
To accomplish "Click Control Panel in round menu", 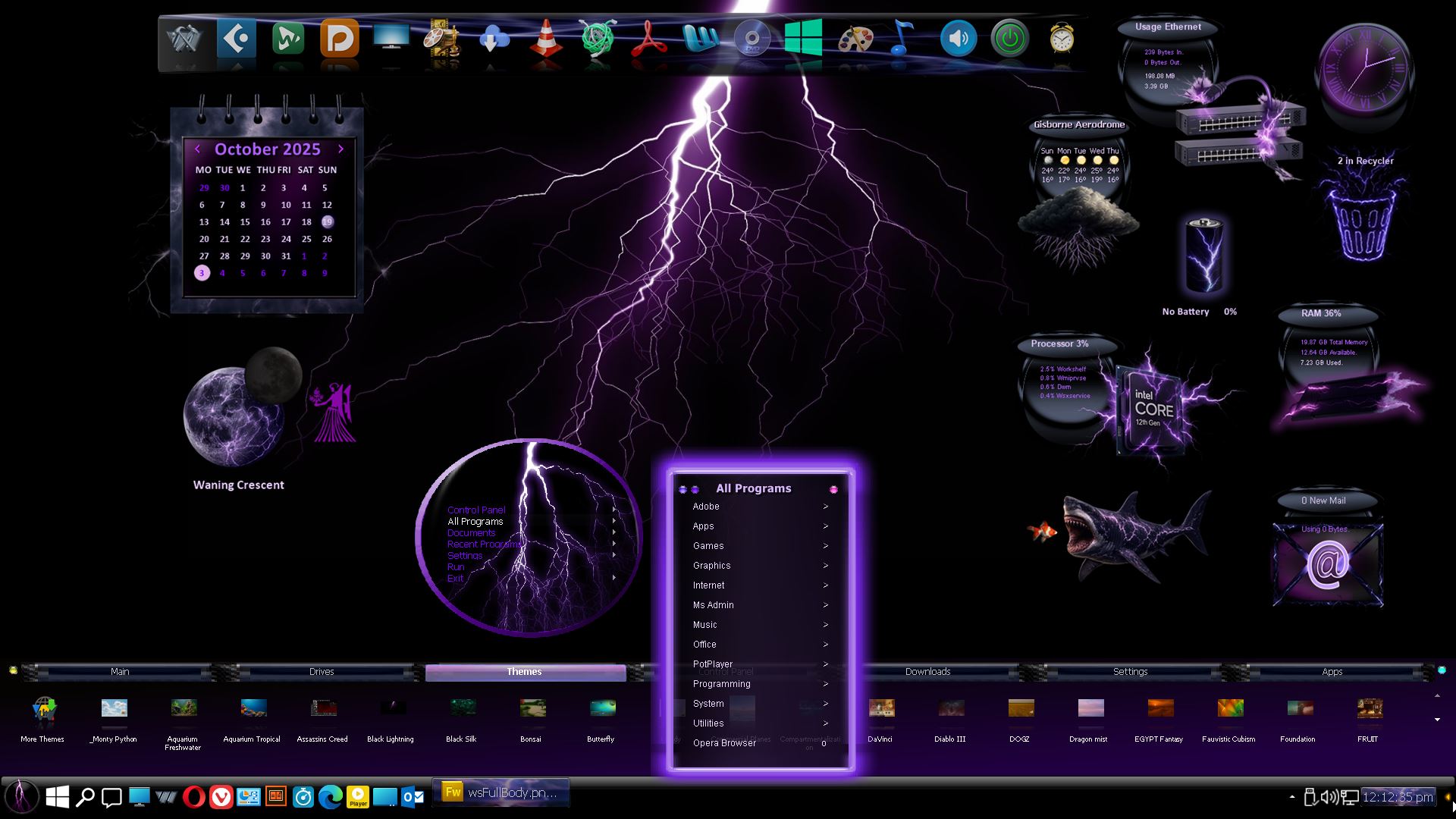I will [476, 510].
